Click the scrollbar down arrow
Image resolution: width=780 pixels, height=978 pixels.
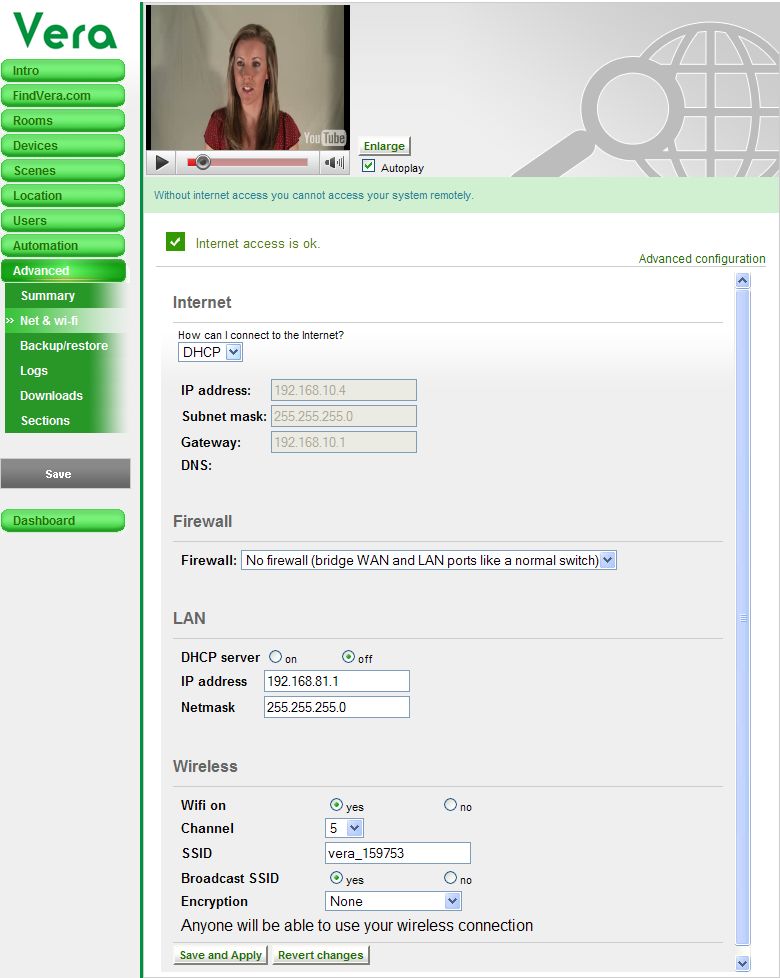[742, 963]
